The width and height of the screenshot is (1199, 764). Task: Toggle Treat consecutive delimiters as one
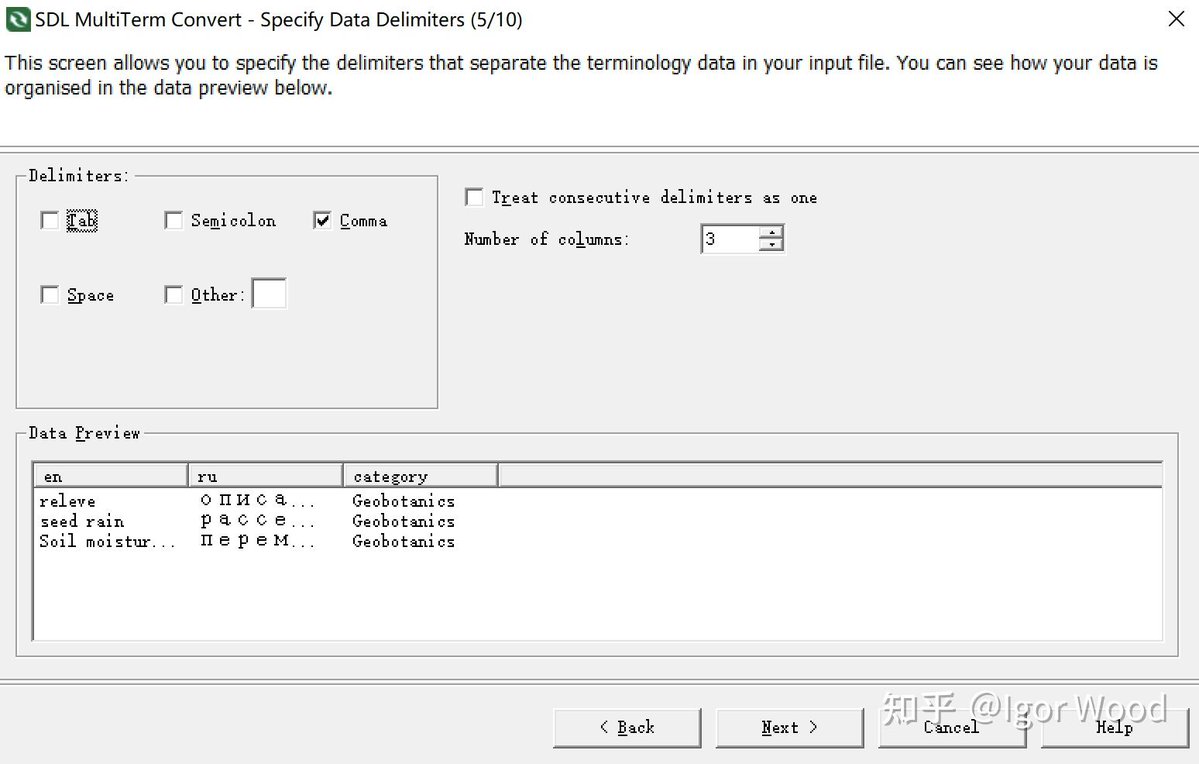click(474, 197)
